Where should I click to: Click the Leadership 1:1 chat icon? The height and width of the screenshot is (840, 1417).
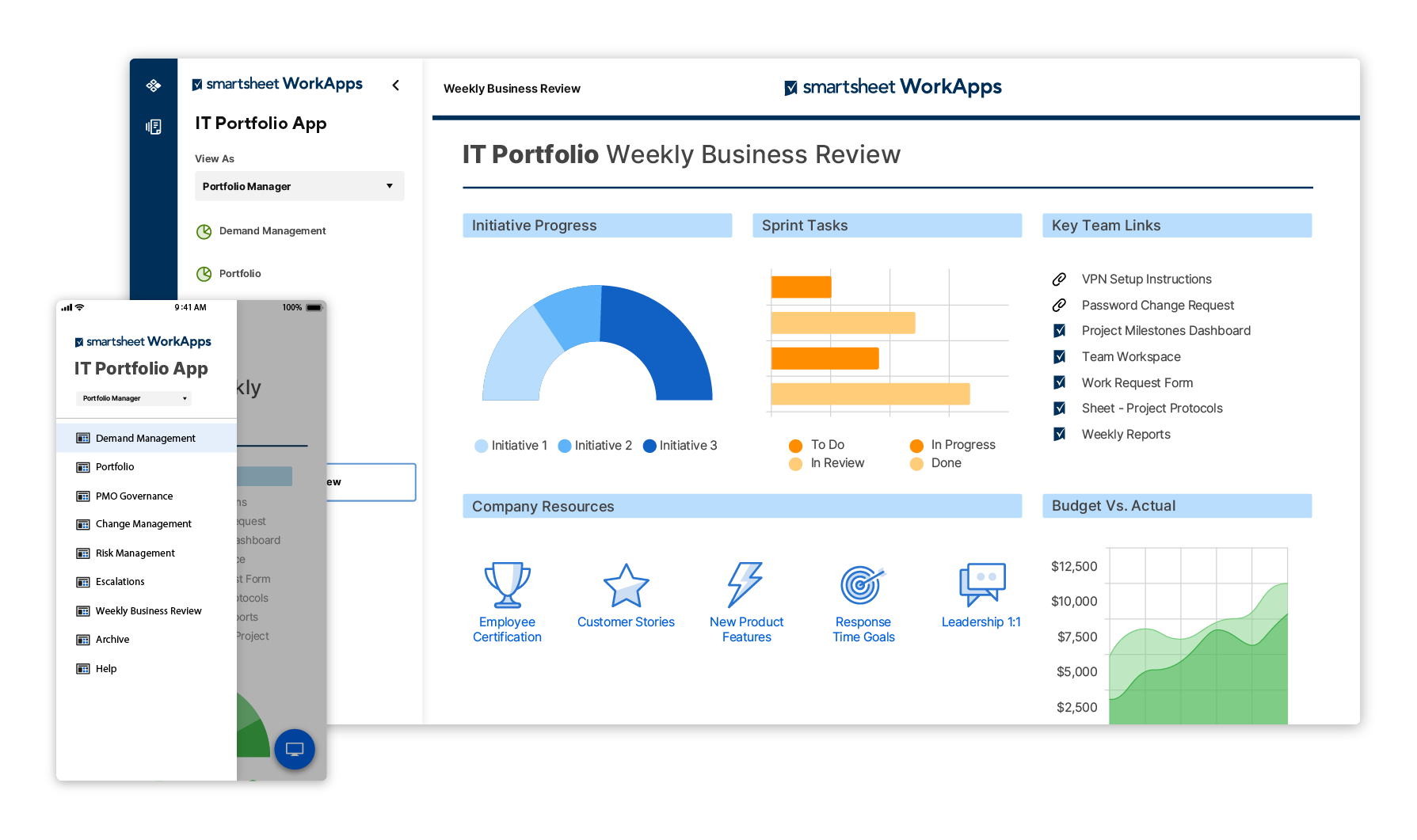click(981, 584)
